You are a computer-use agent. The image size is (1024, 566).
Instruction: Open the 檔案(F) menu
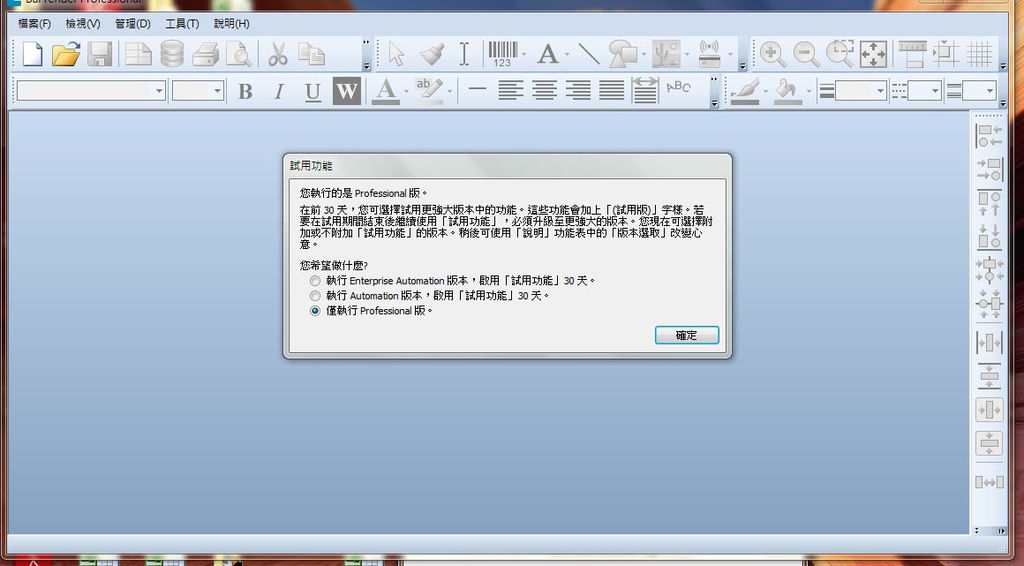pos(35,24)
